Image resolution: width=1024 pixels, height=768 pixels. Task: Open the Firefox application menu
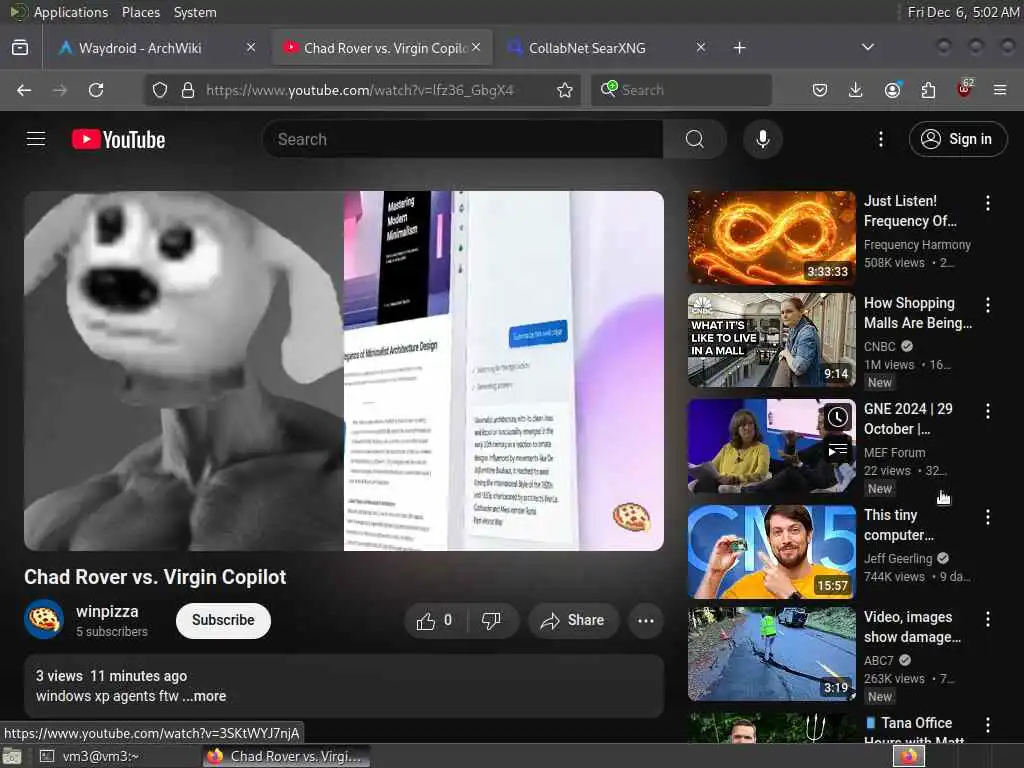1000,90
